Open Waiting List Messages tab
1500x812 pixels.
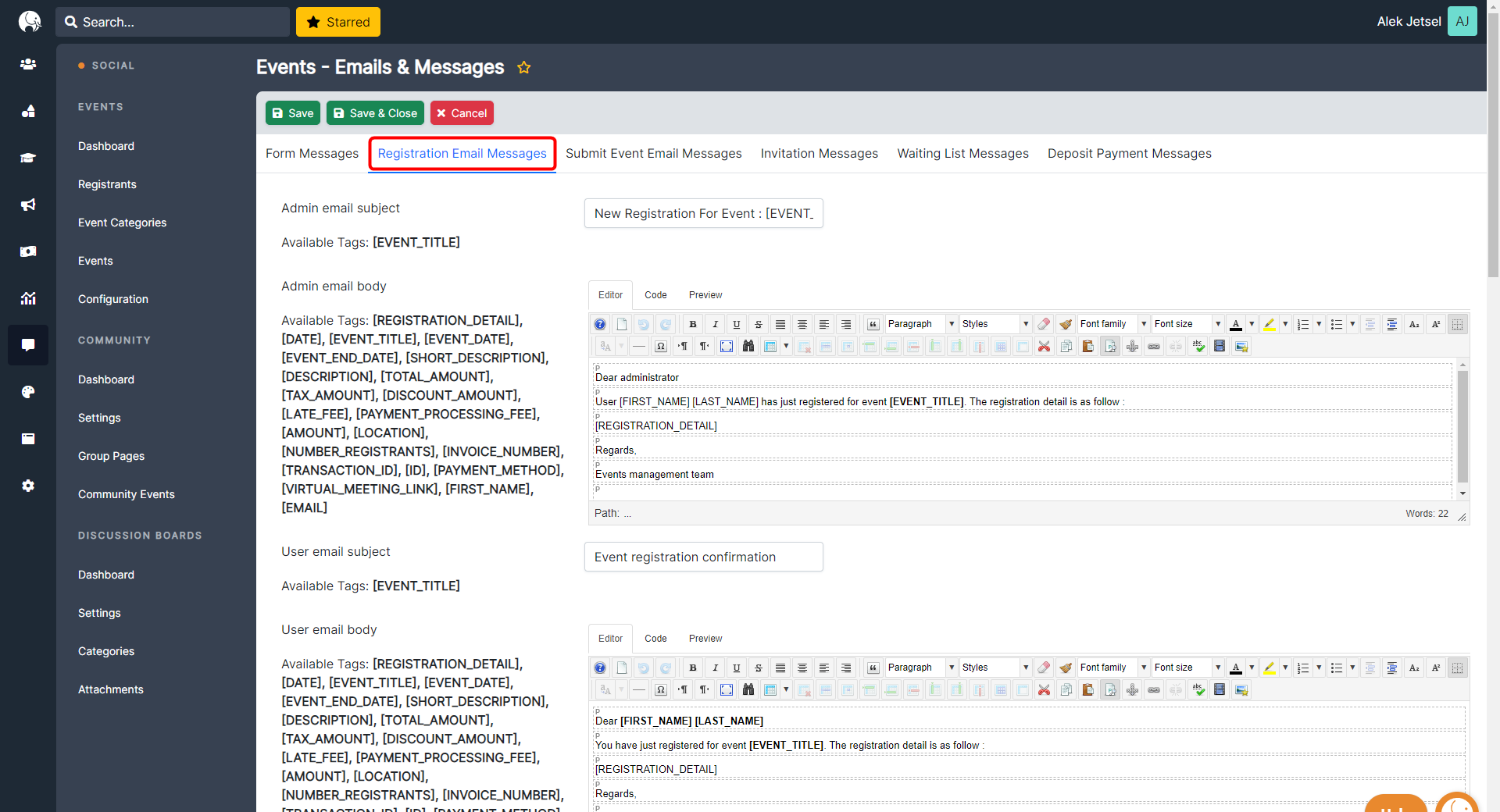[x=962, y=154]
